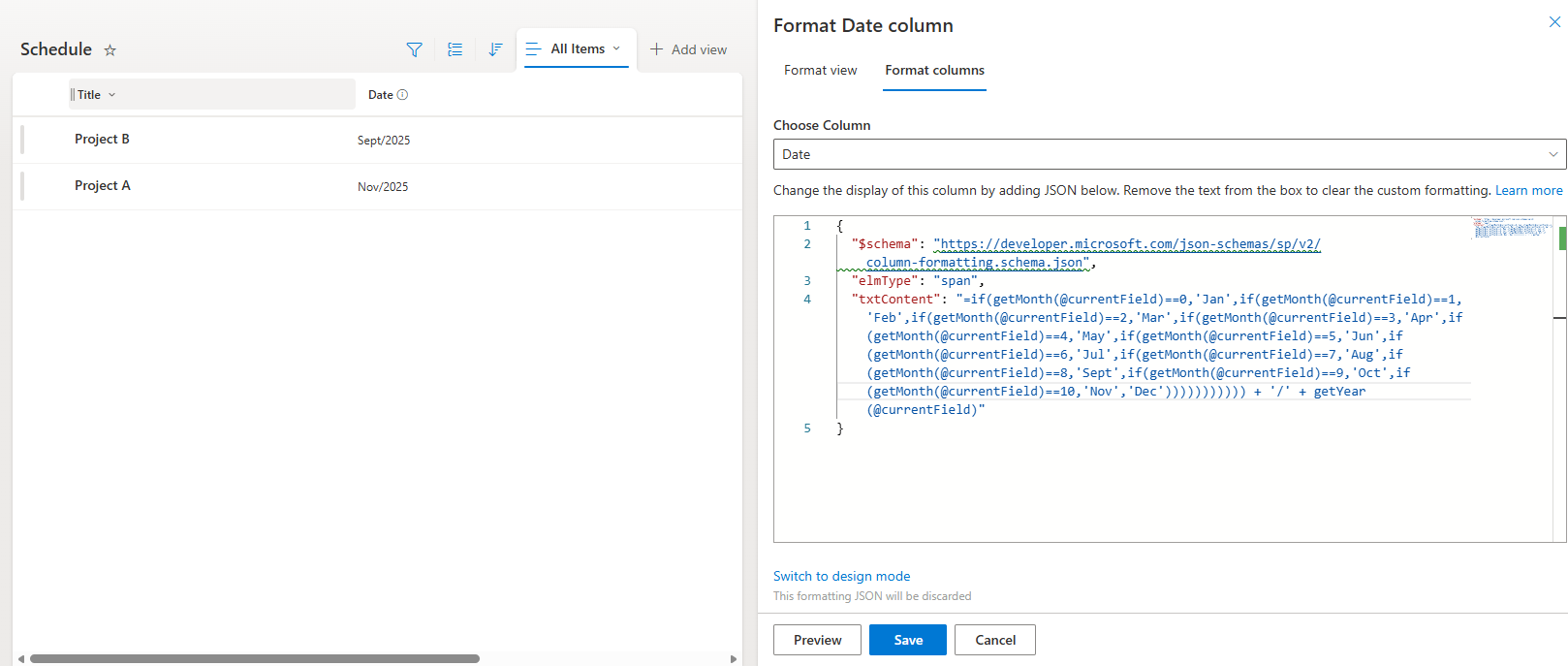1568x666 pixels.
Task: Switch to the Format view tab
Action: (820, 70)
